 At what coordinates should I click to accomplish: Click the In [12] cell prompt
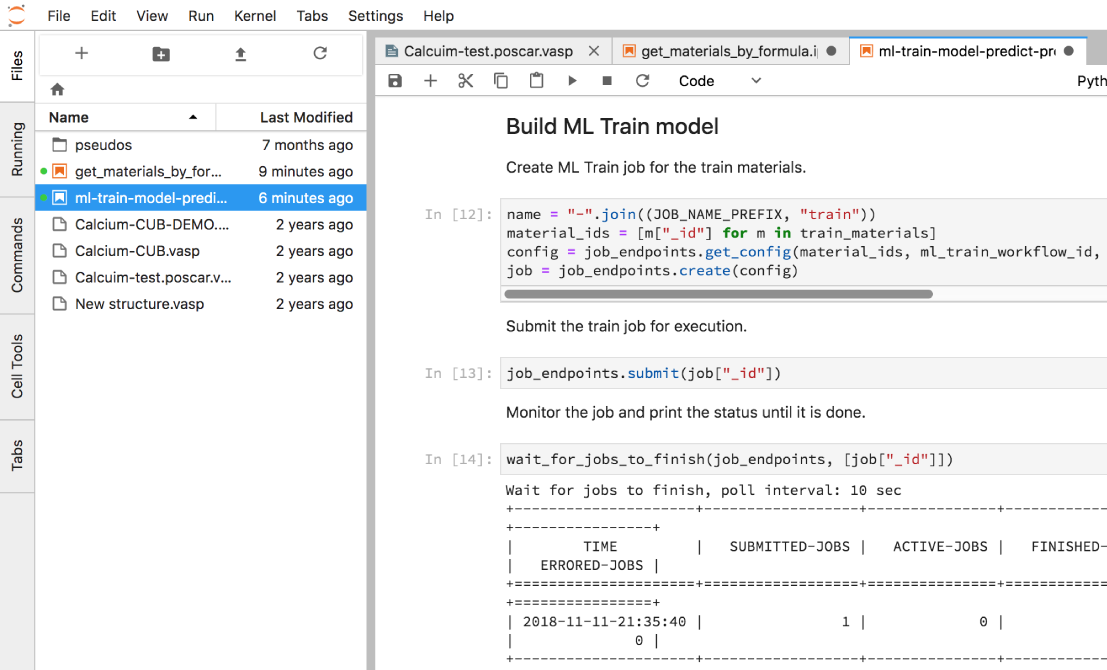[x=458, y=214]
